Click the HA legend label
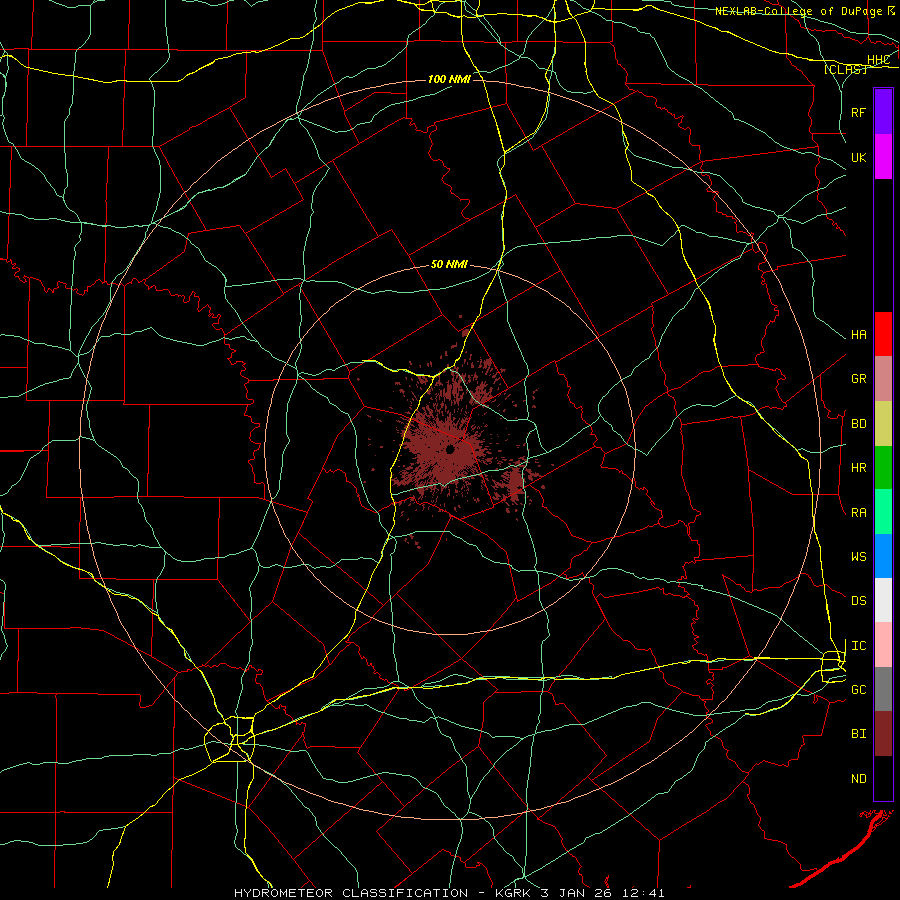The height and width of the screenshot is (900, 900). [x=859, y=335]
